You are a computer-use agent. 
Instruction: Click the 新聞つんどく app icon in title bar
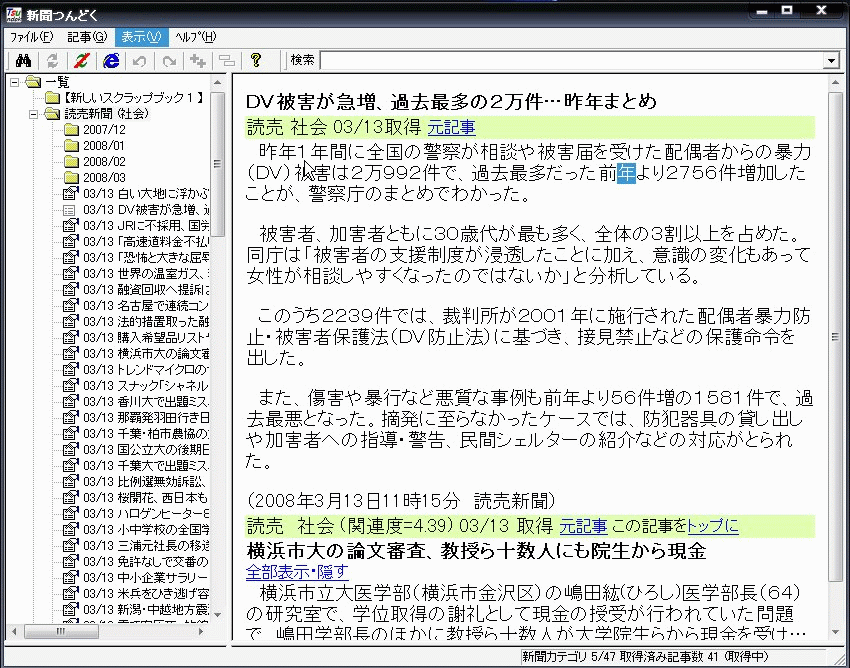coord(14,14)
